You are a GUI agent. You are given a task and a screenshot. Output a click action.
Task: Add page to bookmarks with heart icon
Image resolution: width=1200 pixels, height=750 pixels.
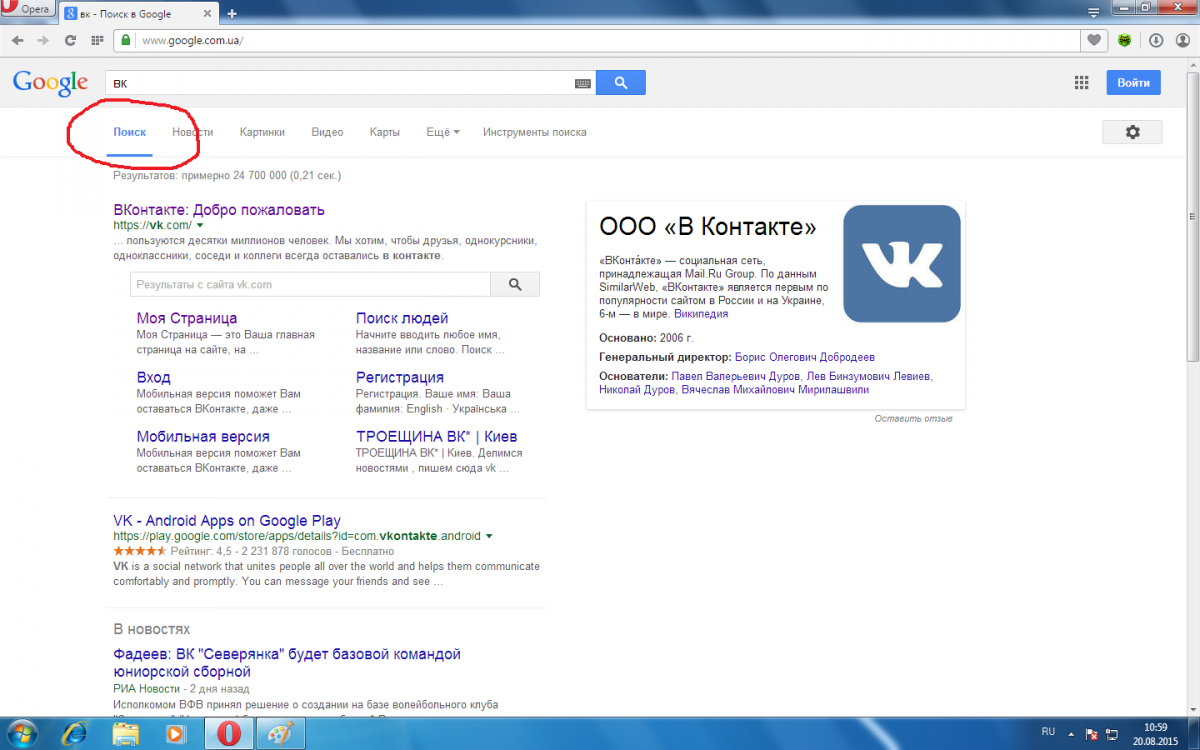coord(1094,41)
